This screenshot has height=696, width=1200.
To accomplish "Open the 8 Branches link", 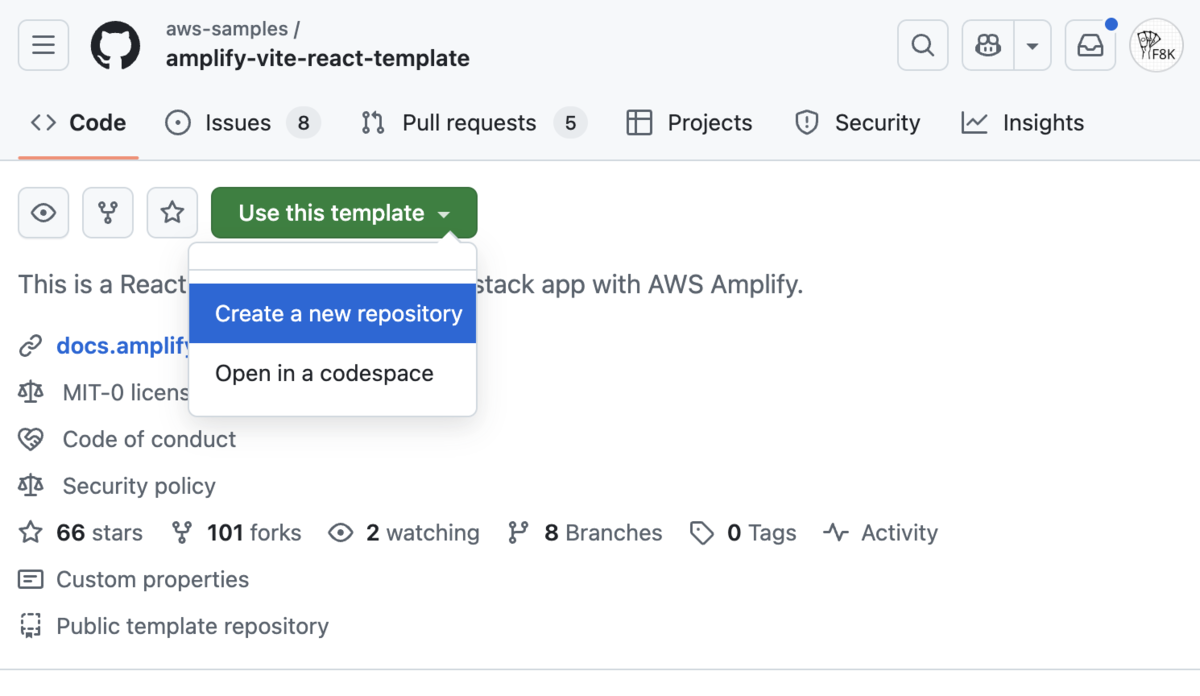I will 603,533.
